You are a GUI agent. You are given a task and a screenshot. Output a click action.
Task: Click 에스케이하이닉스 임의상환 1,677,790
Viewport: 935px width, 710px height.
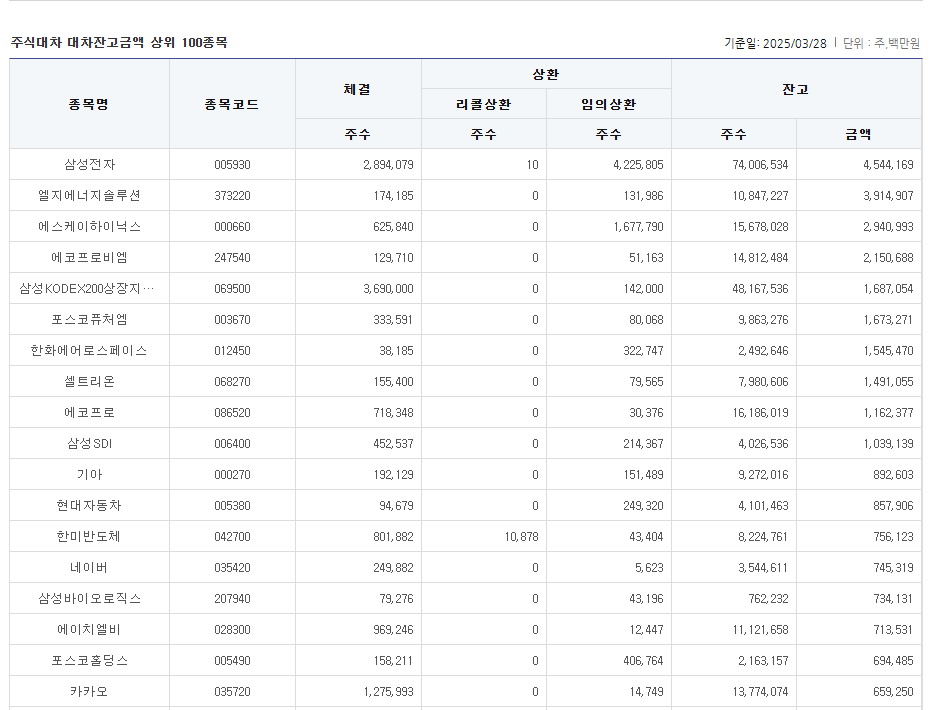pos(638,227)
